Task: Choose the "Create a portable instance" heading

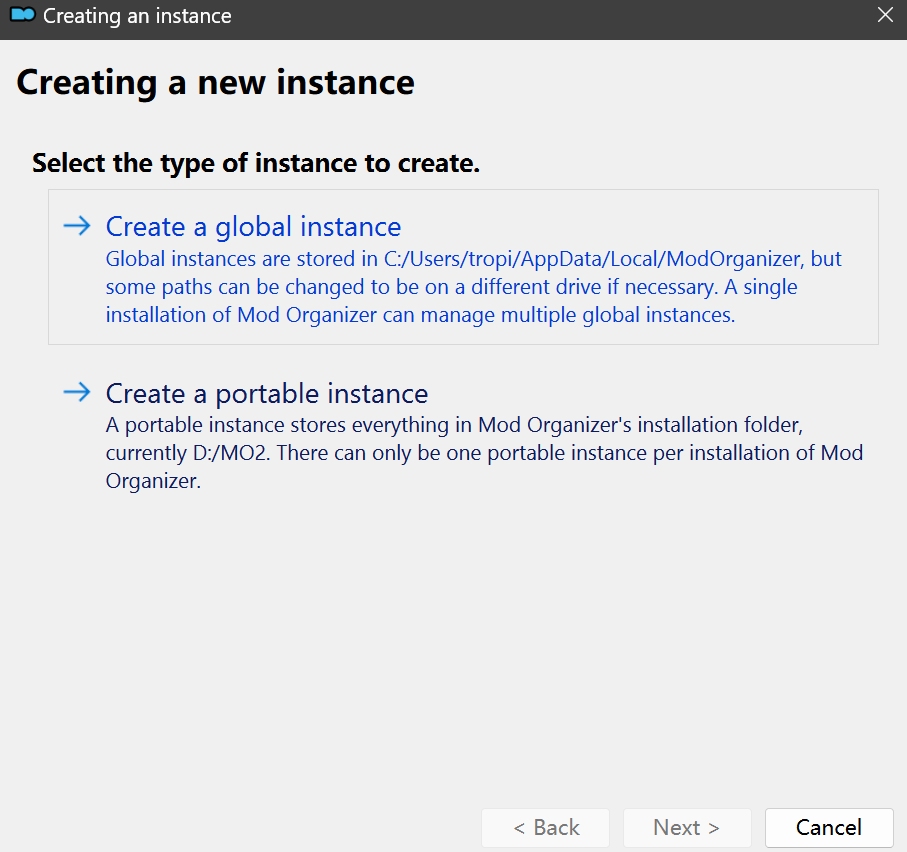Action: point(267,393)
